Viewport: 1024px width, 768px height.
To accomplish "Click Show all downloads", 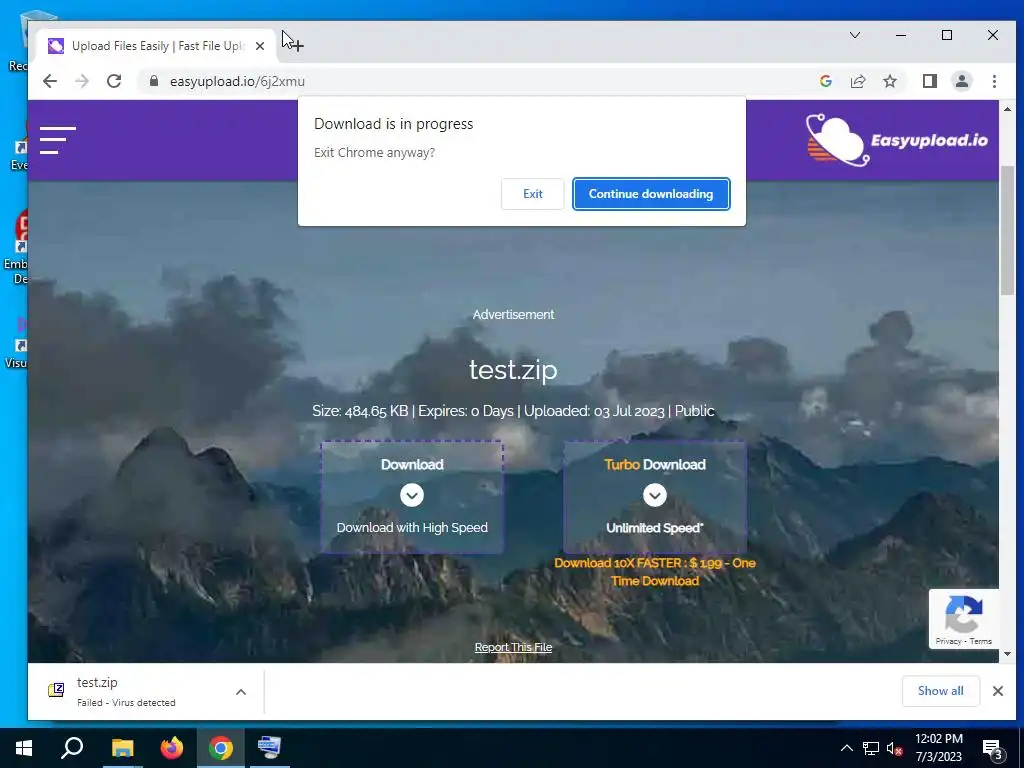I will [940, 691].
